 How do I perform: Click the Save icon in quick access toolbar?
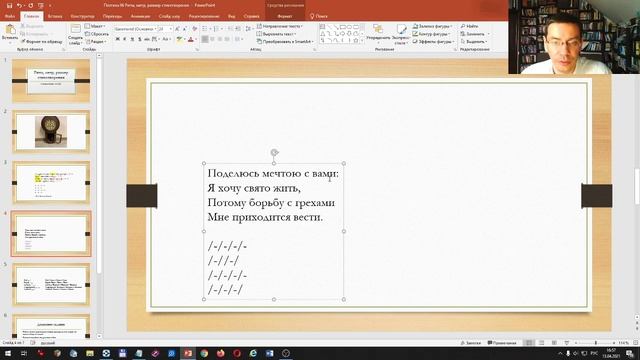[x=9, y=6]
